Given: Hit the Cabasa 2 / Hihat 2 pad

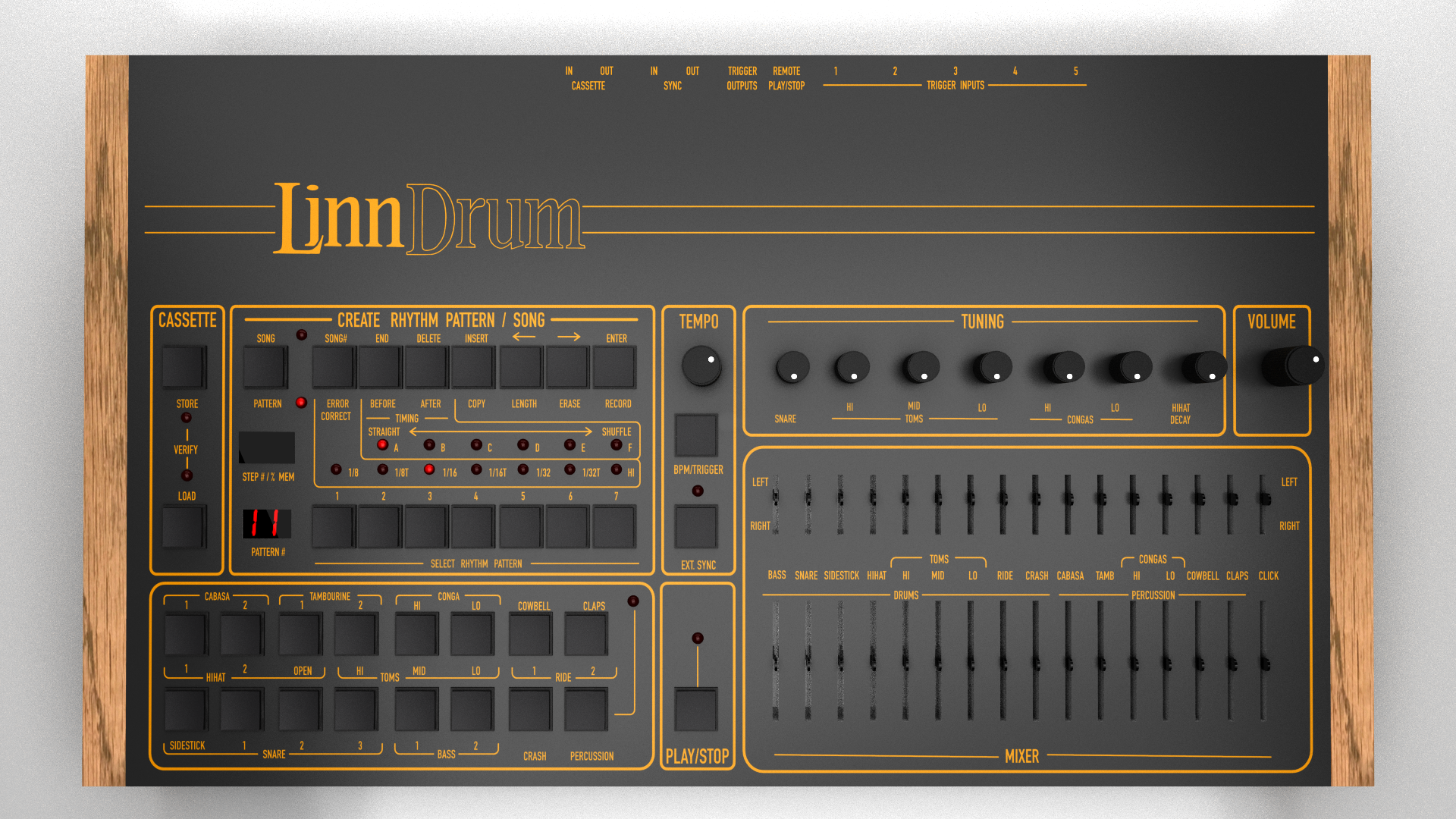Looking at the screenshot, I should [x=241, y=635].
